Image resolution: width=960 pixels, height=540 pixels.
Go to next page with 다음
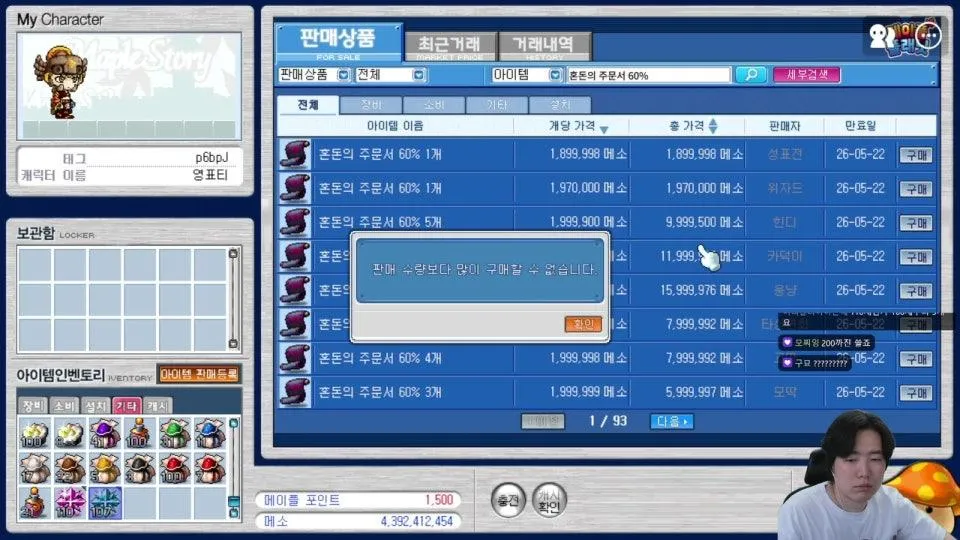point(672,421)
